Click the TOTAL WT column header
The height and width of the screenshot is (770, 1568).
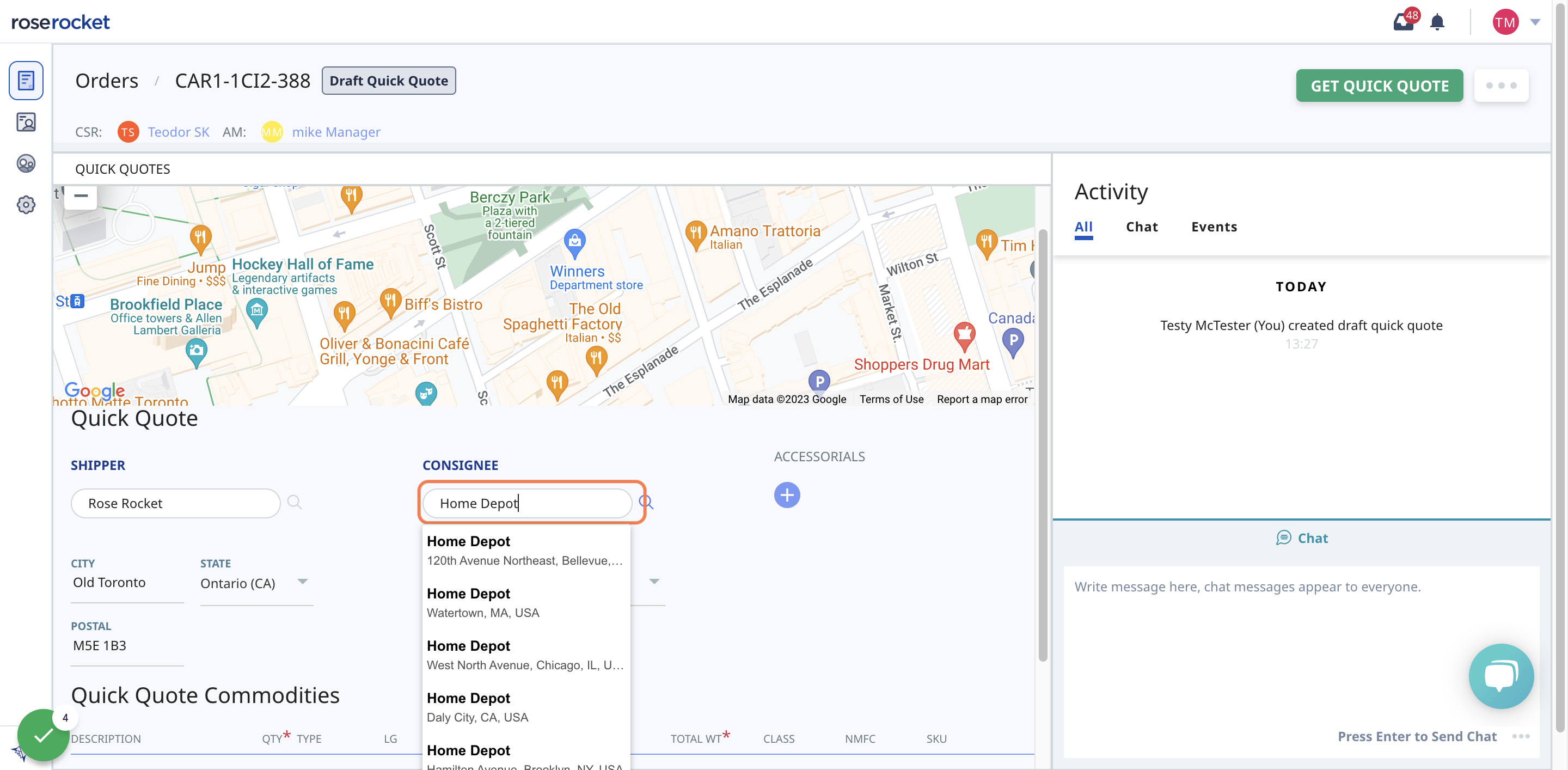pyautogui.click(x=696, y=738)
